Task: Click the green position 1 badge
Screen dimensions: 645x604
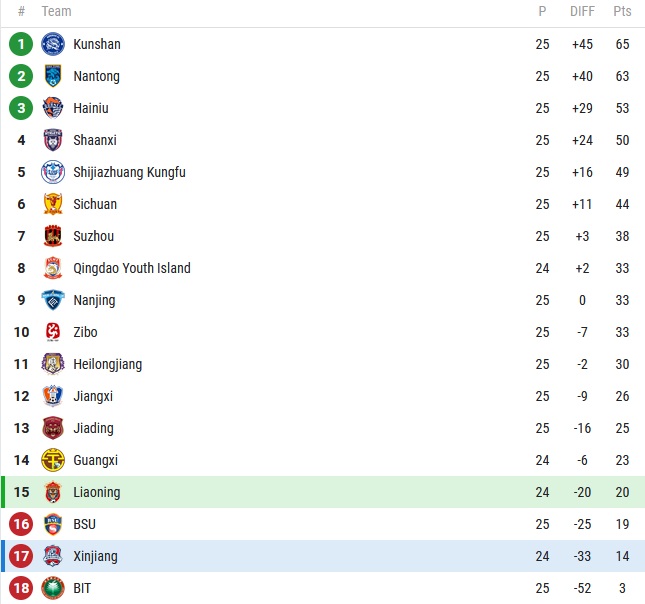Action: [x=21, y=44]
